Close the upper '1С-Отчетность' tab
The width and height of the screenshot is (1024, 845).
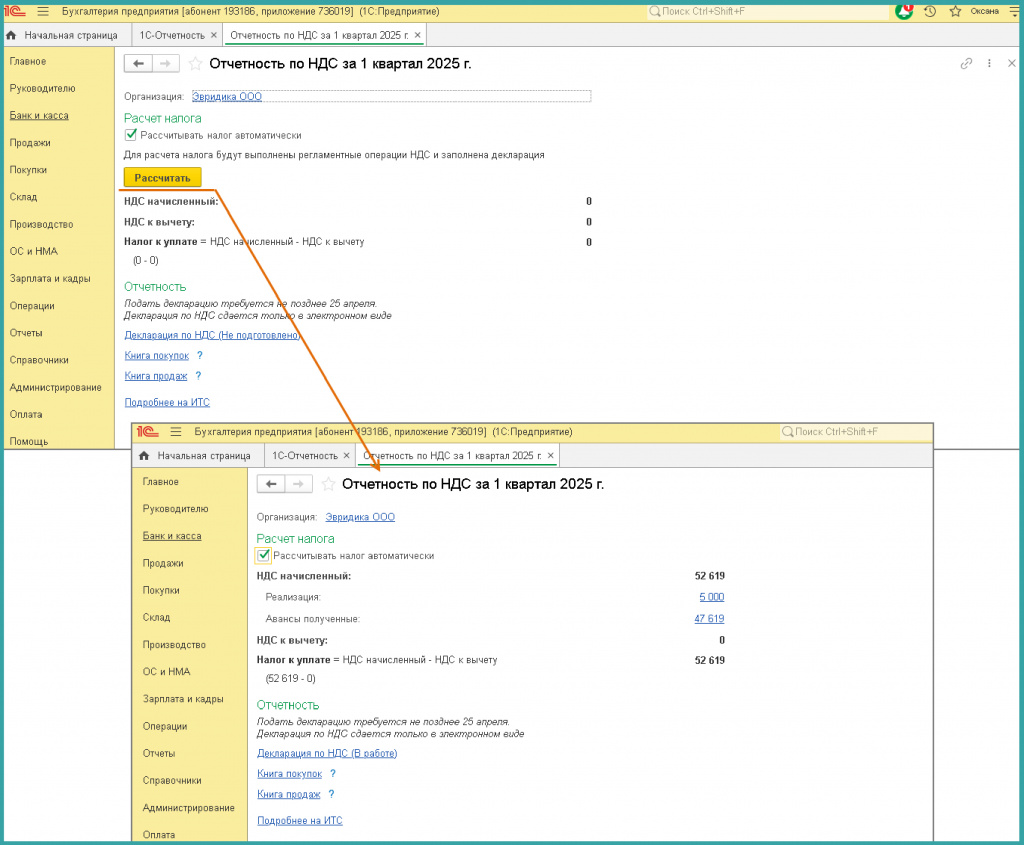tap(214, 35)
